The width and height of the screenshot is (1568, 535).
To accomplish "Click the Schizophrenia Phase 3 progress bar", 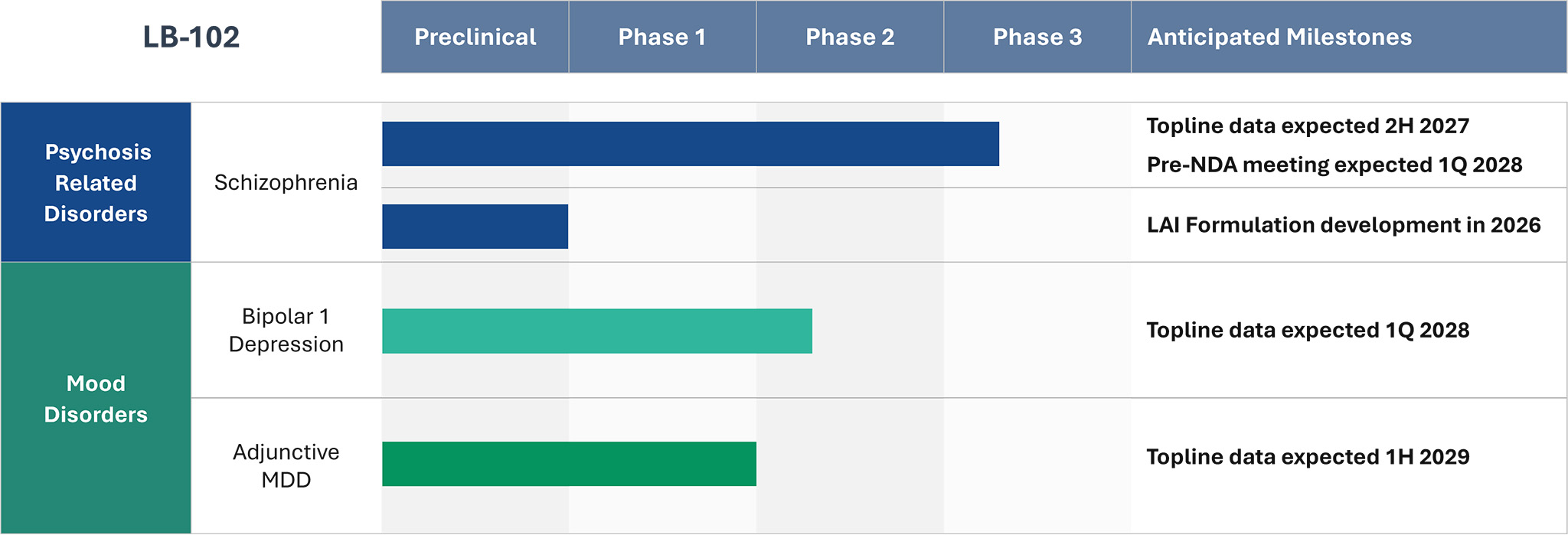I will [x=691, y=144].
